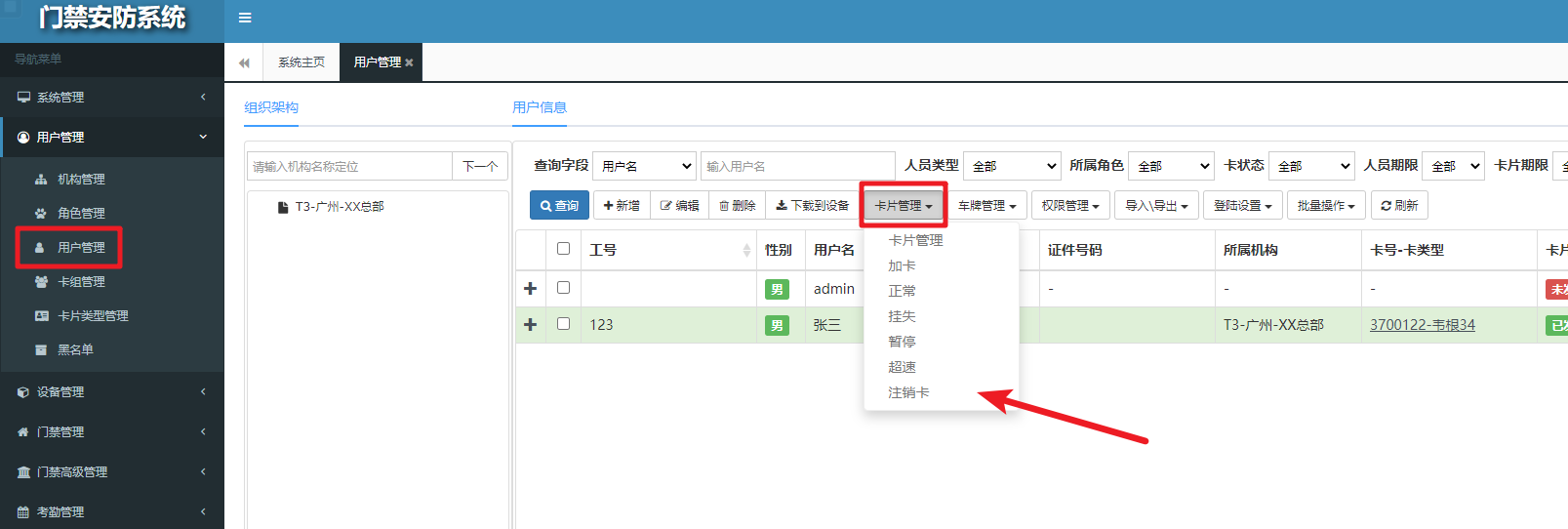Click the sort arrows in 工号 column header
Viewport: 1568px width, 529px height.
pyautogui.click(x=746, y=251)
